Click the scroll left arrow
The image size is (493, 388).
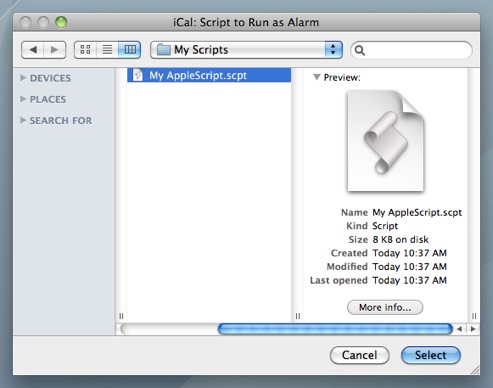[x=460, y=329]
